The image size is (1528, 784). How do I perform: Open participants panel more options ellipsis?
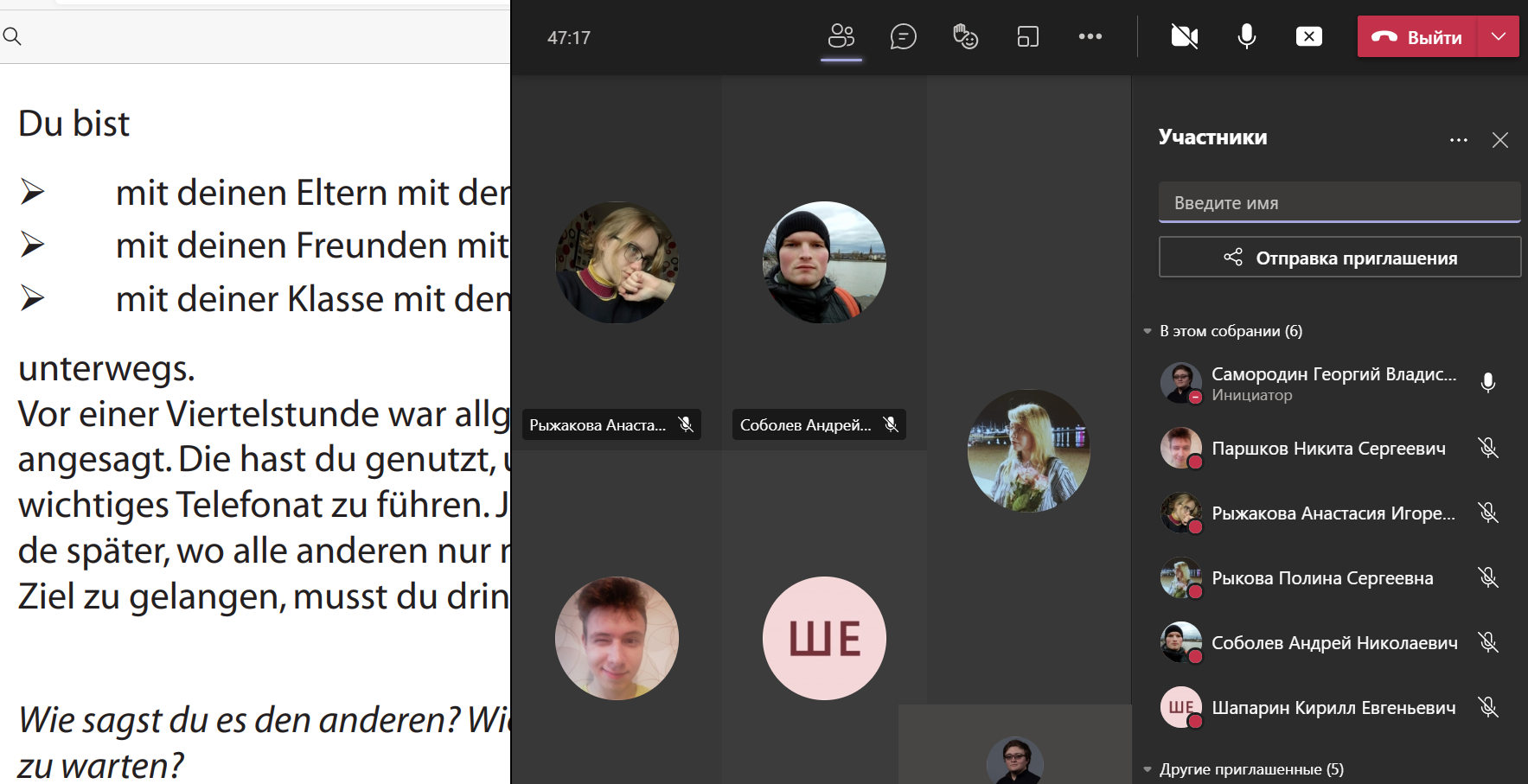coord(1458,140)
